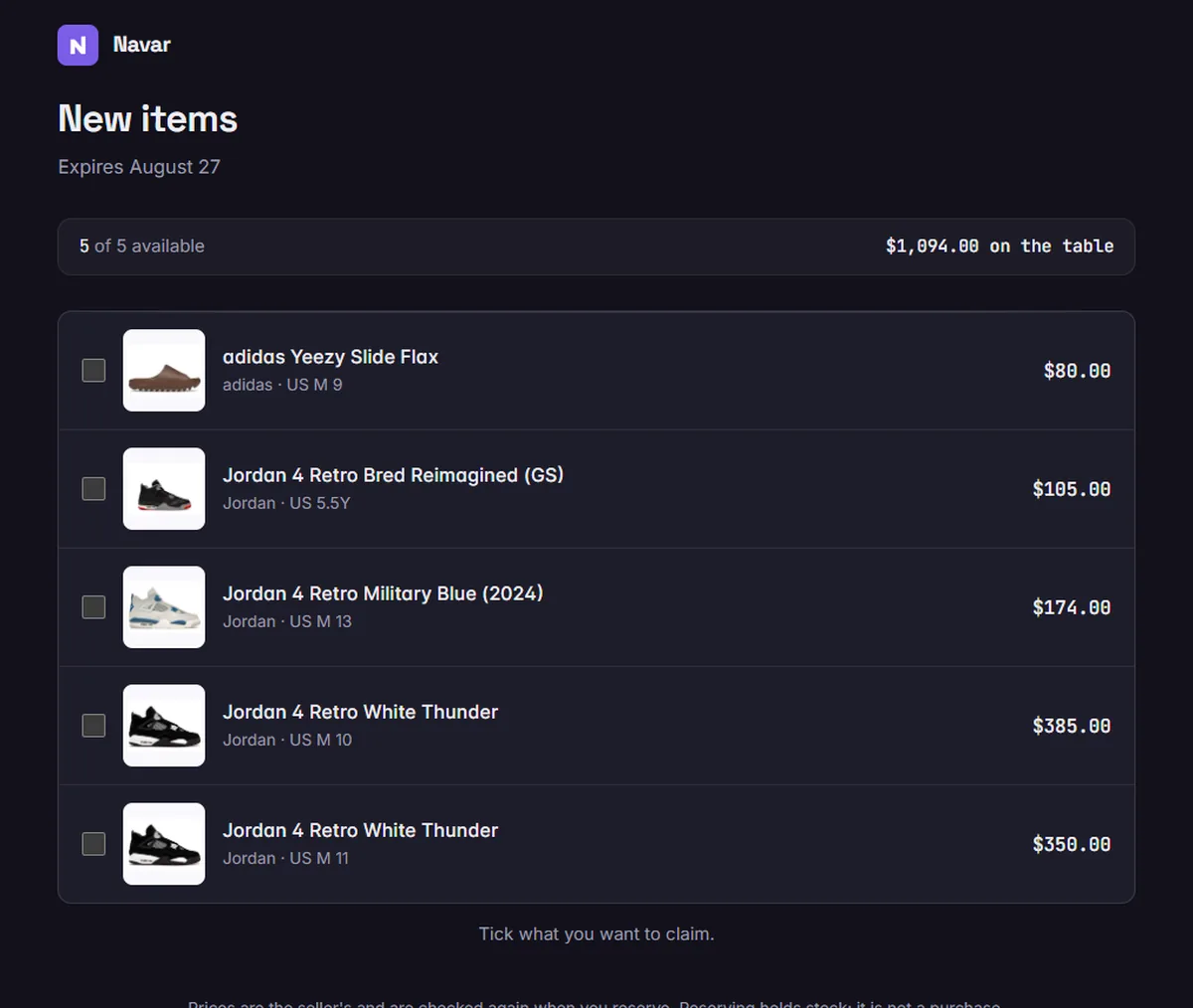The width and height of the screenshot is (1193, 1008).
Task: Click the purple Navar N logo icon
Action: (78, 45)
